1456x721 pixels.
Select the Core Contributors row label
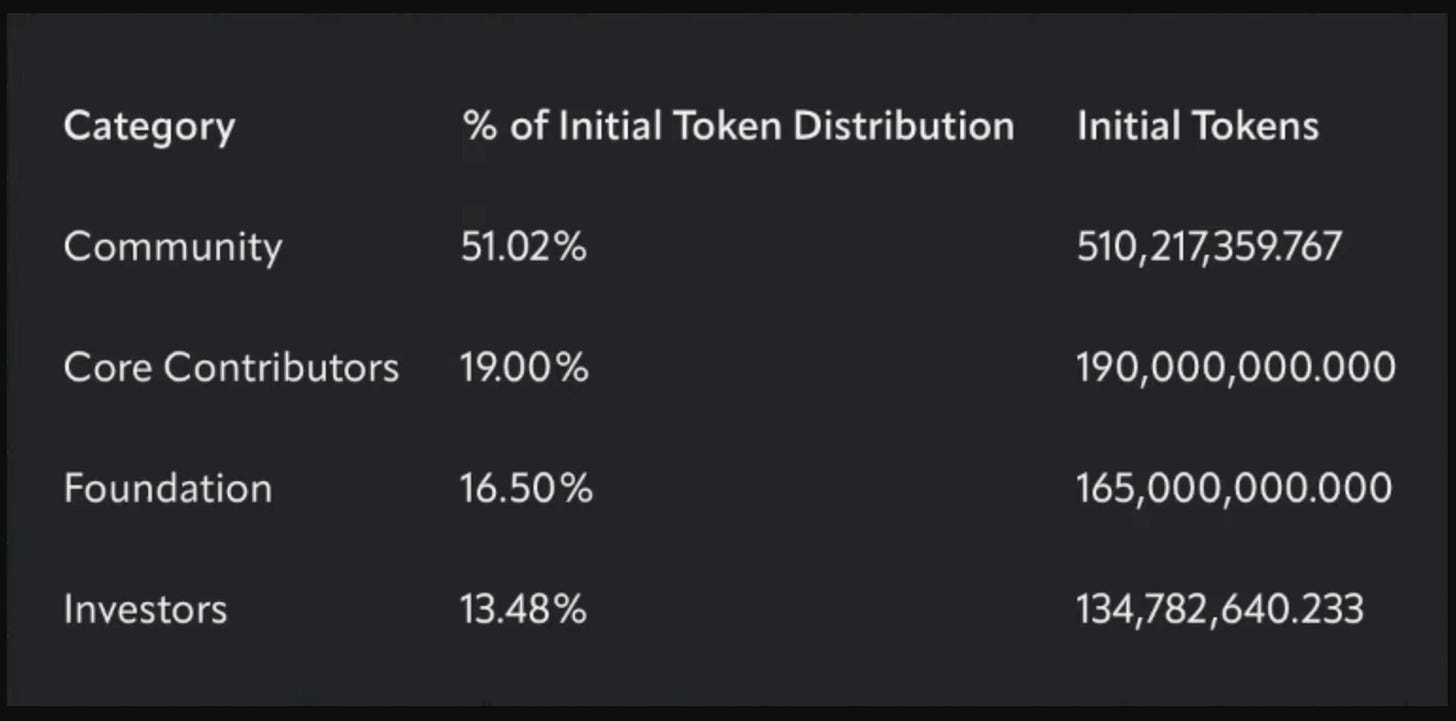coord(231,368)
